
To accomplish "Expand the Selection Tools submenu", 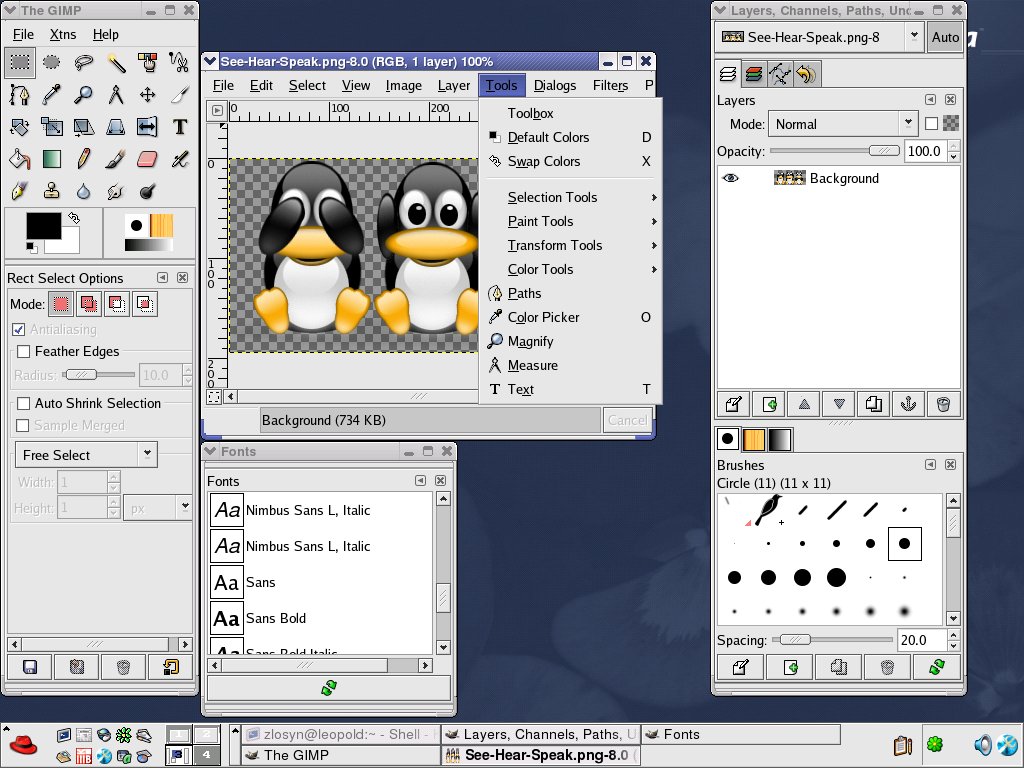I will click(x=572, y=197).
